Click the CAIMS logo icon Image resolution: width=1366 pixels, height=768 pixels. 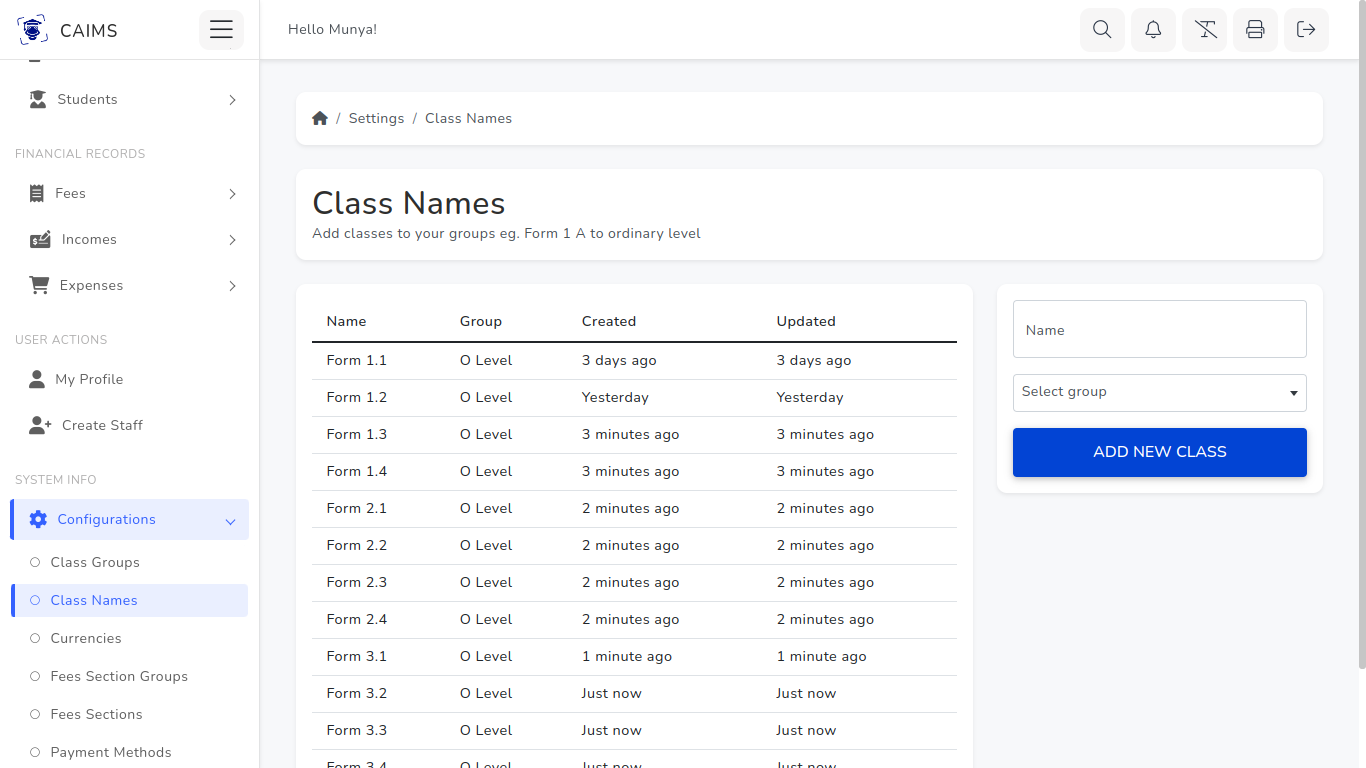(x=32, y=30)
